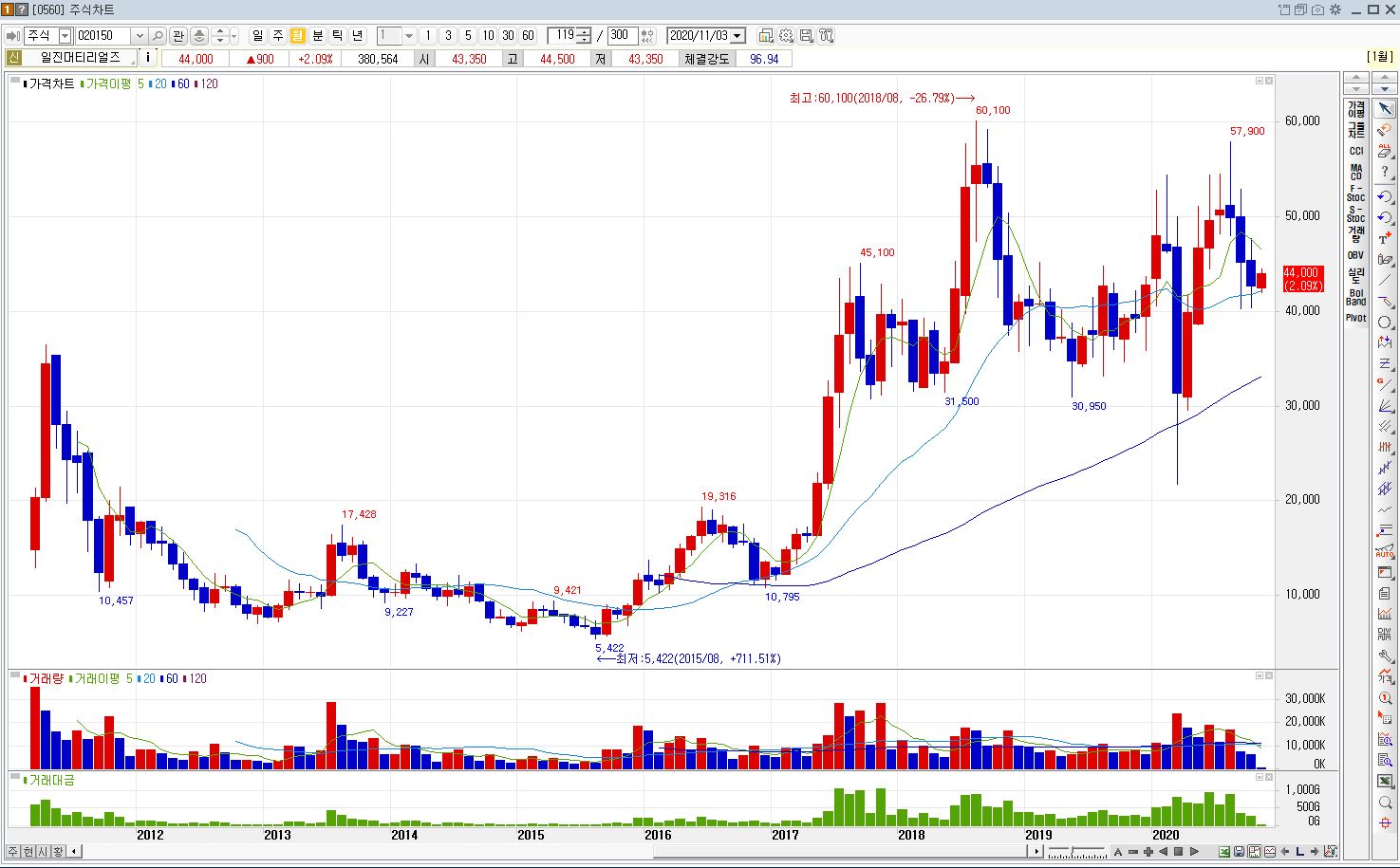
Task: Click the chart zoom slider at bottom
Action: pyautogui.click(x=1076, y=852)
